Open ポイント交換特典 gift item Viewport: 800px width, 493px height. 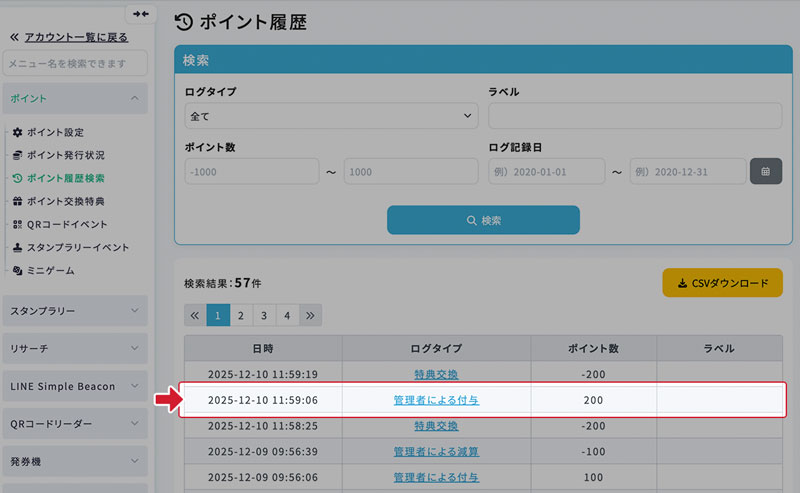65,201
